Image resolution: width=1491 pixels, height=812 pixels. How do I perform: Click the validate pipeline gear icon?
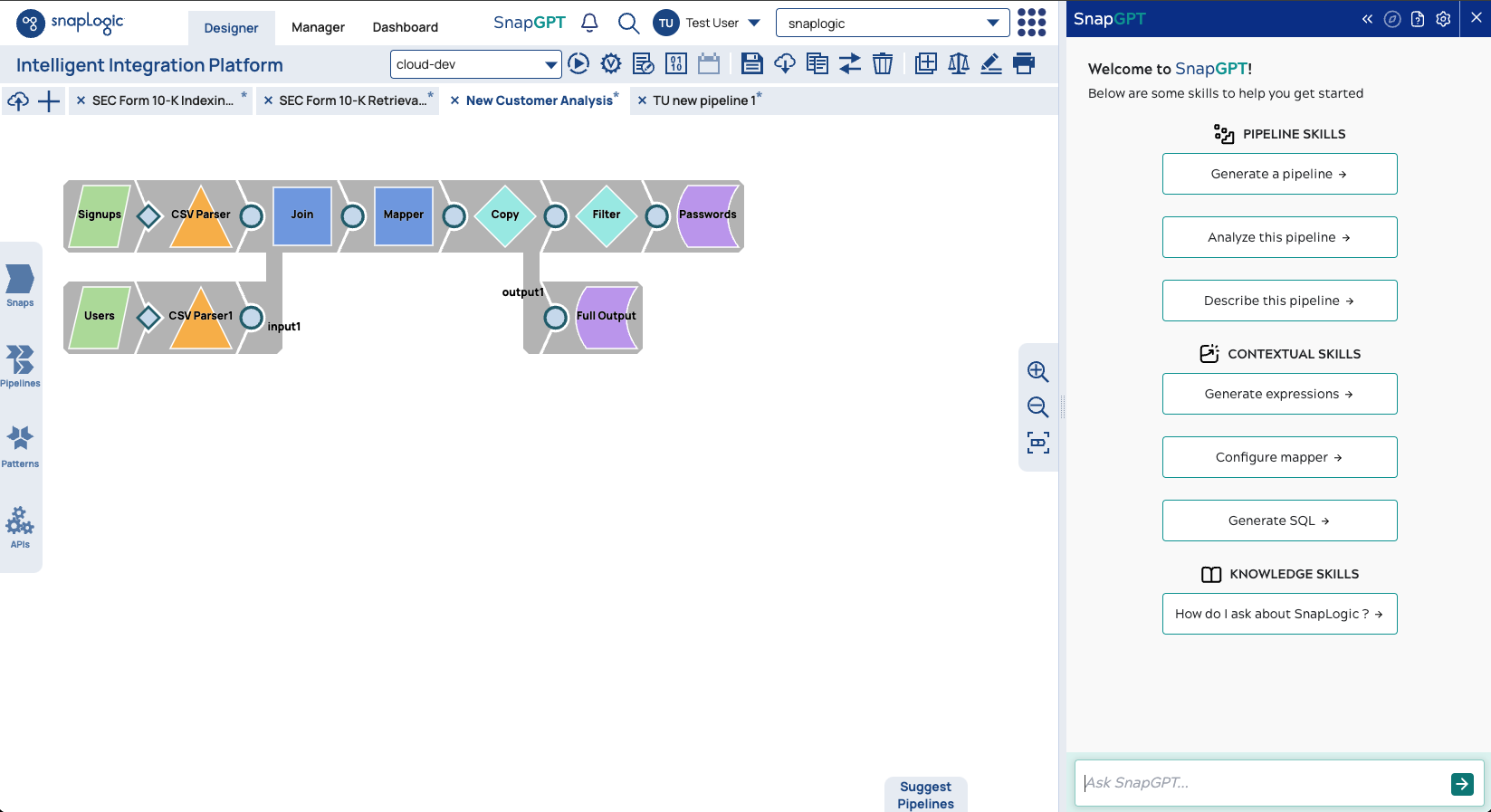[x=611, y=63]
